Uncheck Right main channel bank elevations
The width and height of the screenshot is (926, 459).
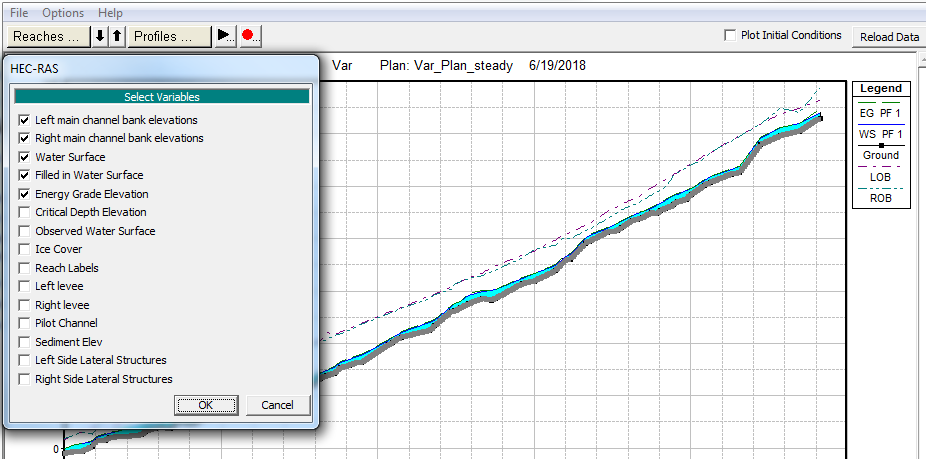24,138
